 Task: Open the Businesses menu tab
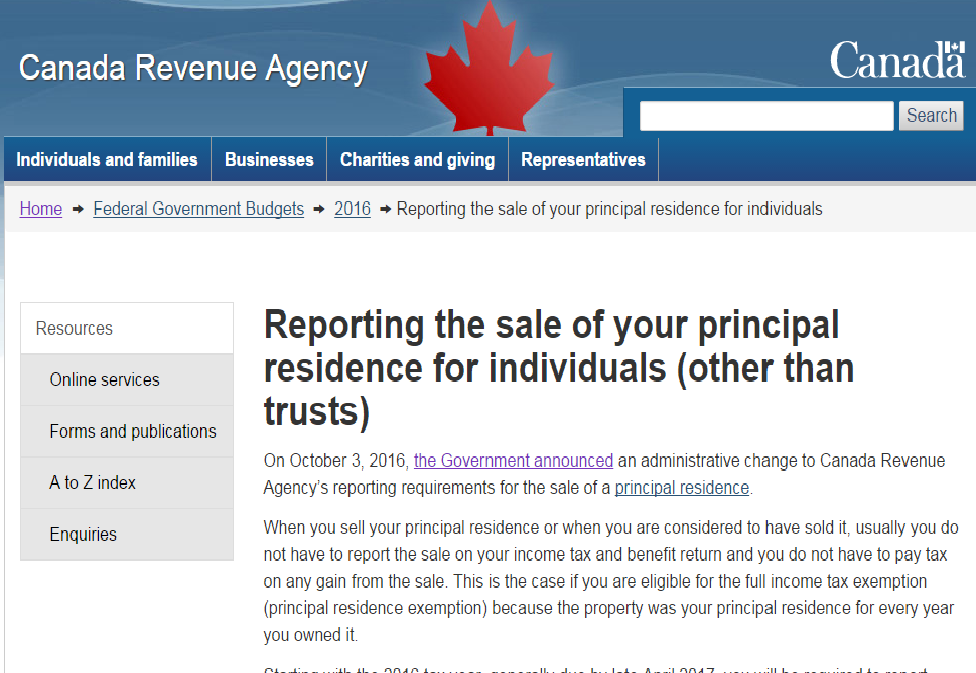click(x=269, y=159)
